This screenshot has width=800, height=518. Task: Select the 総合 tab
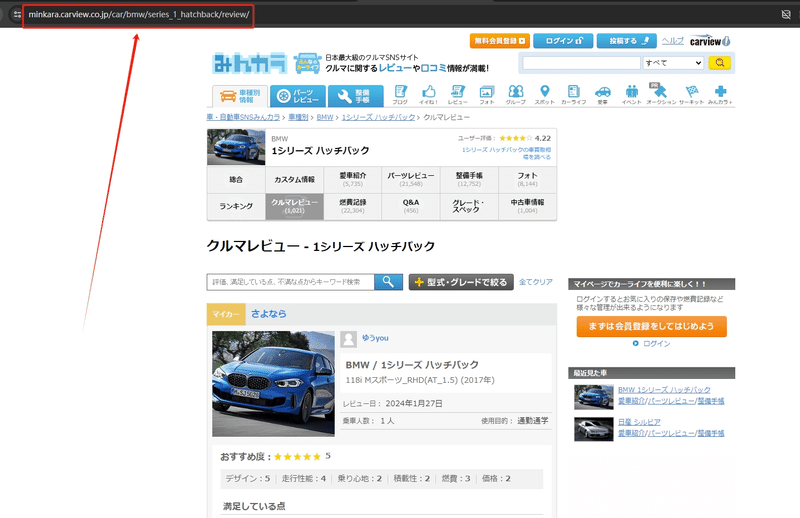(x=236, y=180)
